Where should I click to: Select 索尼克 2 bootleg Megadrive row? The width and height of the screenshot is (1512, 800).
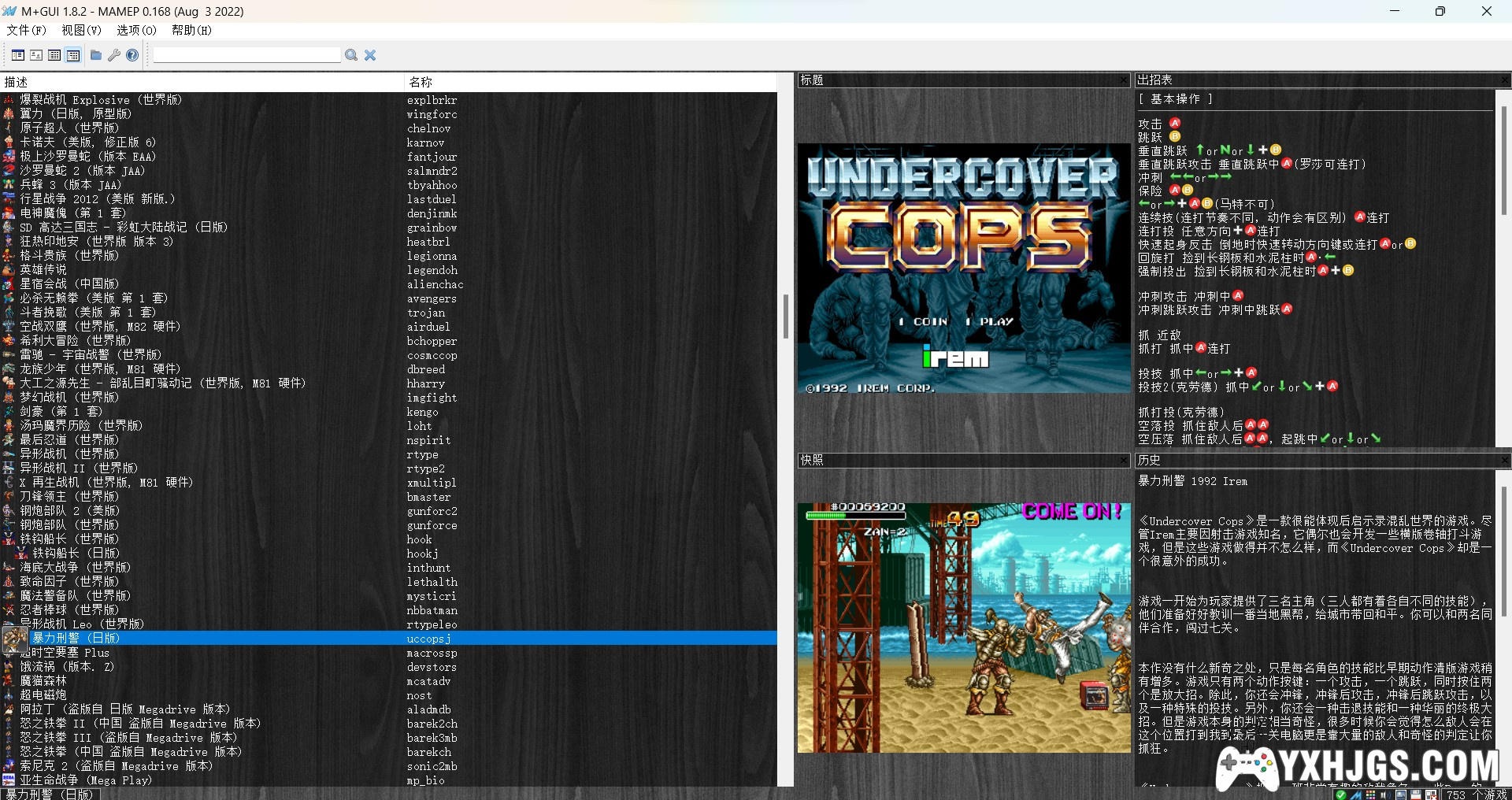click(389, 766)
